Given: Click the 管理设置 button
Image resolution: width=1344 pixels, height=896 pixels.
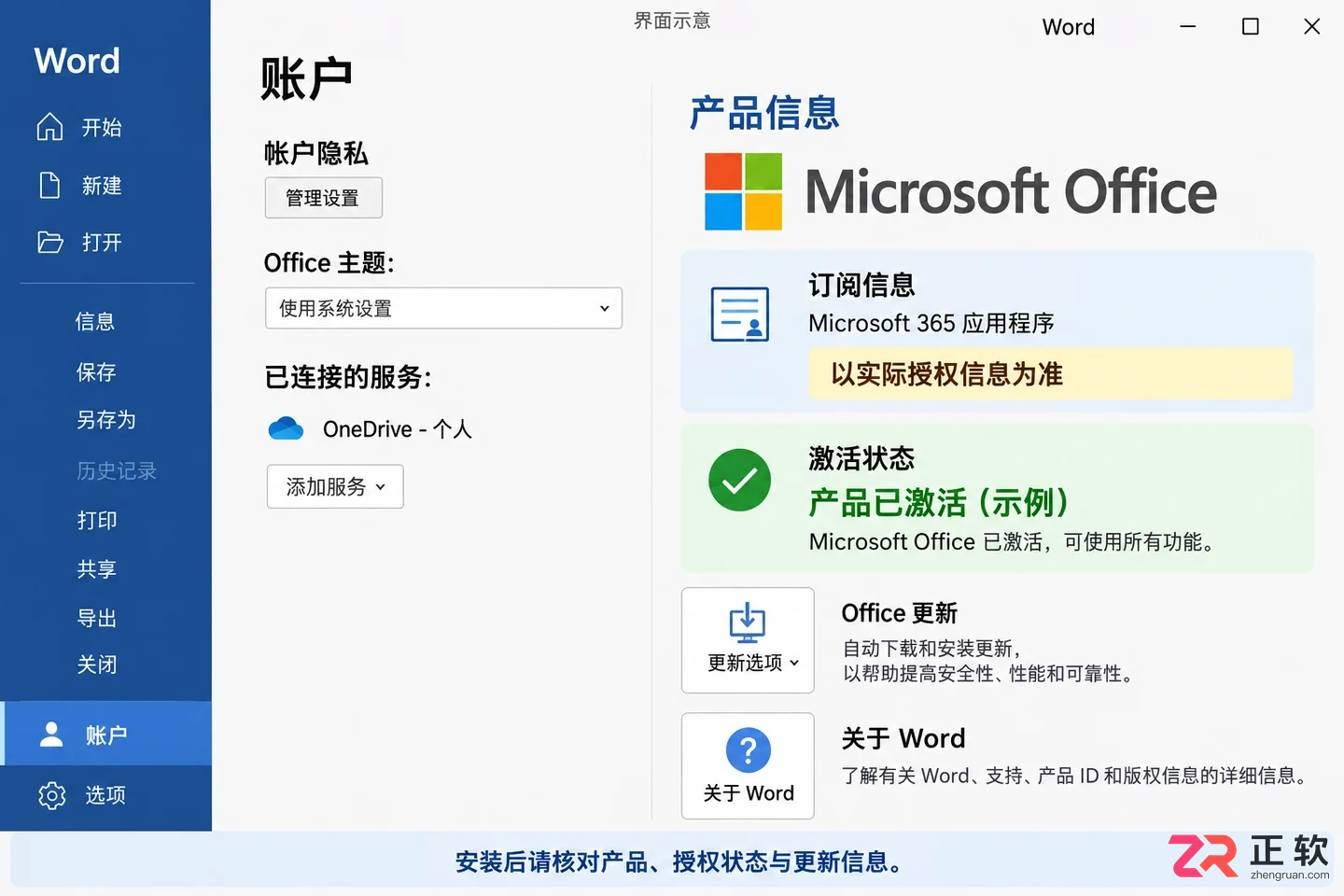Looking at the screenshot, I should 323,198.
